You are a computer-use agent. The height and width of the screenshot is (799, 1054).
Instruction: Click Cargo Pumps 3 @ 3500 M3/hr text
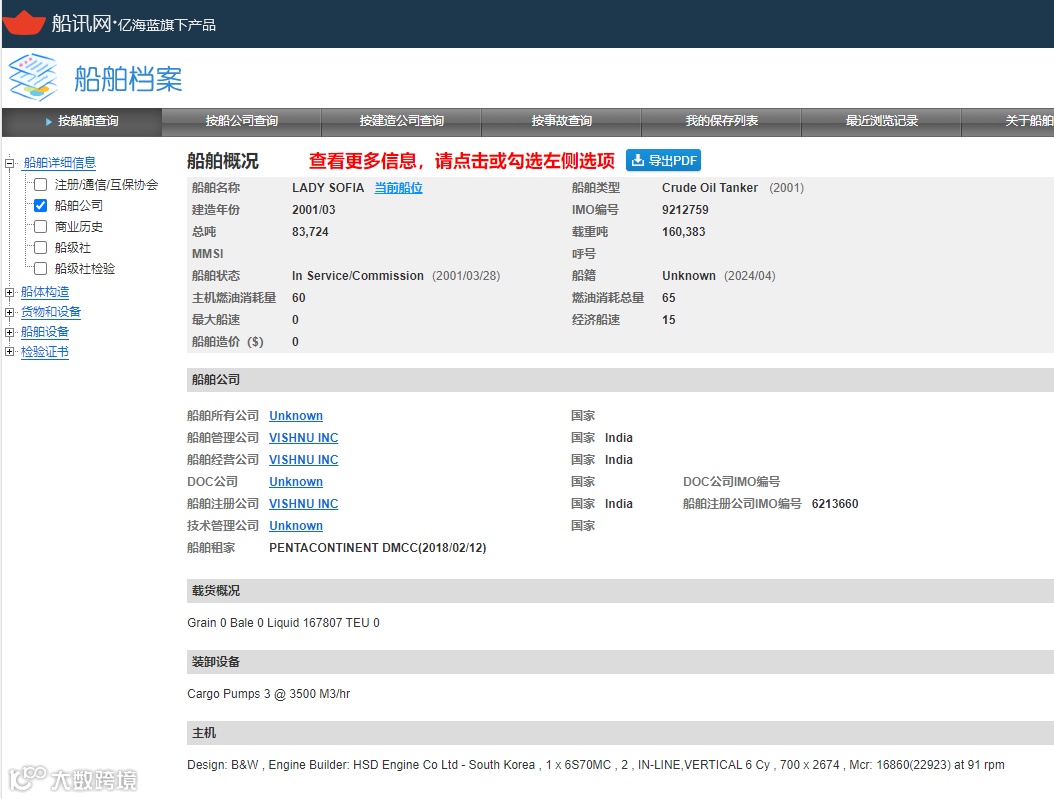click(x=268, y=693)
